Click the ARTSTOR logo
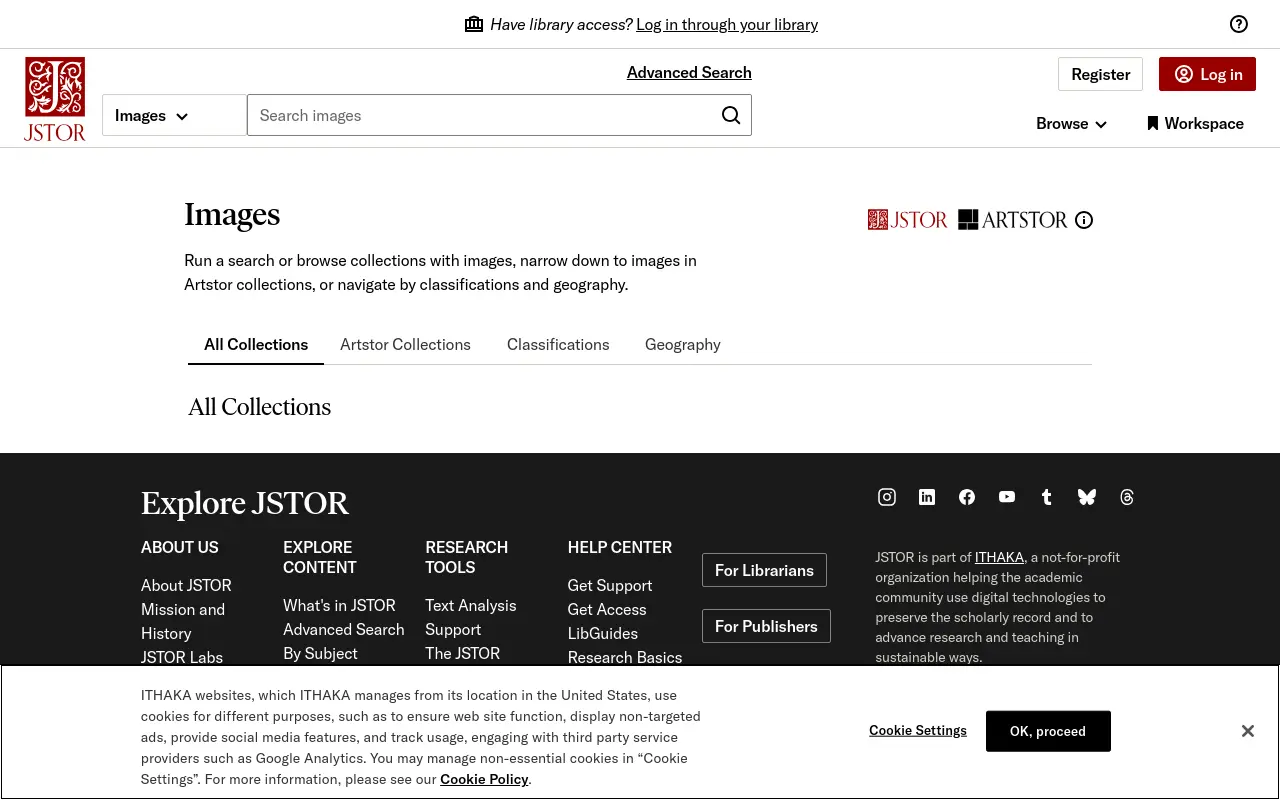1280x800 pixels. [x=1012, y=220]
